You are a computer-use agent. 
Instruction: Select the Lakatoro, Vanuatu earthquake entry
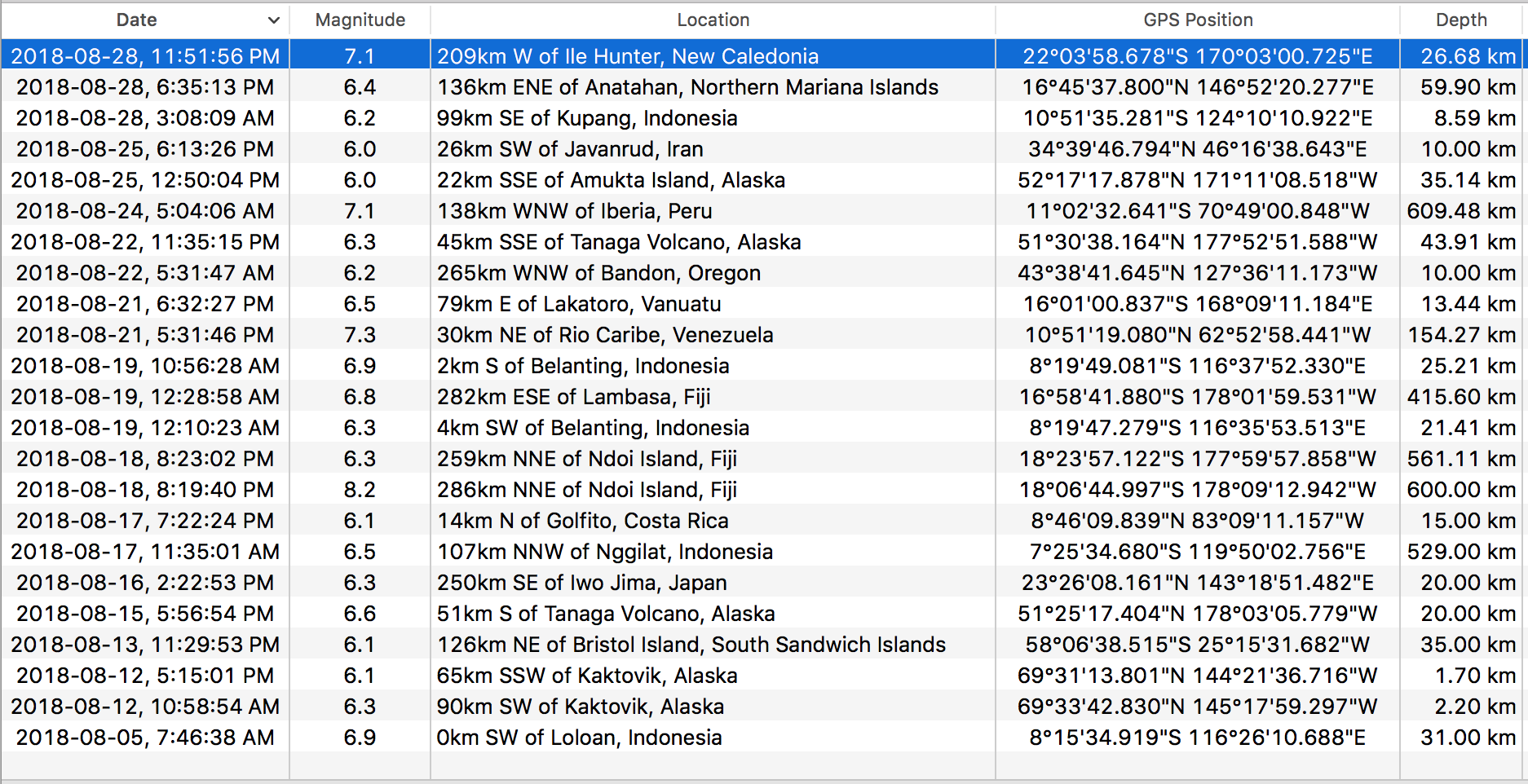tap(579, 304)
